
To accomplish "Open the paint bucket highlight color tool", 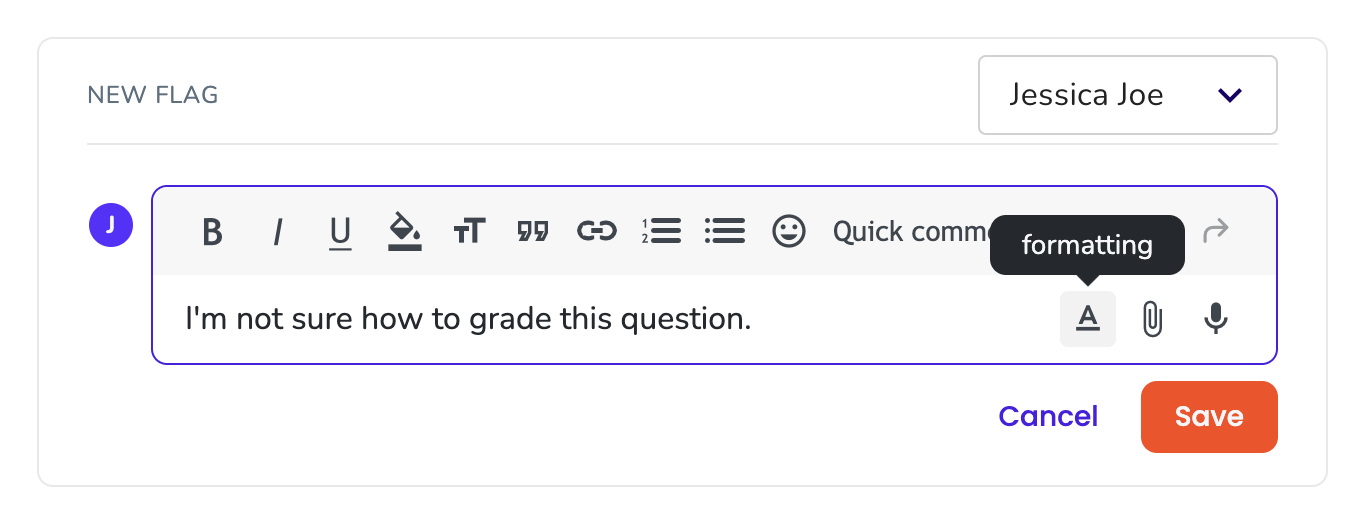I will tap(405, 232).
